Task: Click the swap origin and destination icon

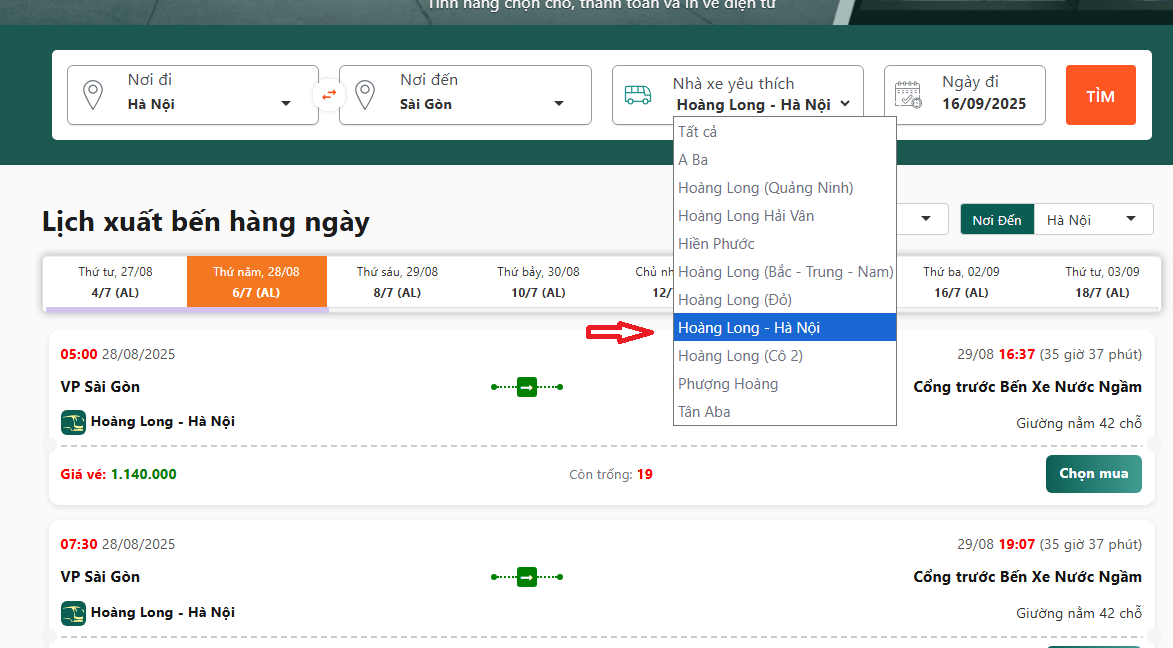Action: click(328, 96)
